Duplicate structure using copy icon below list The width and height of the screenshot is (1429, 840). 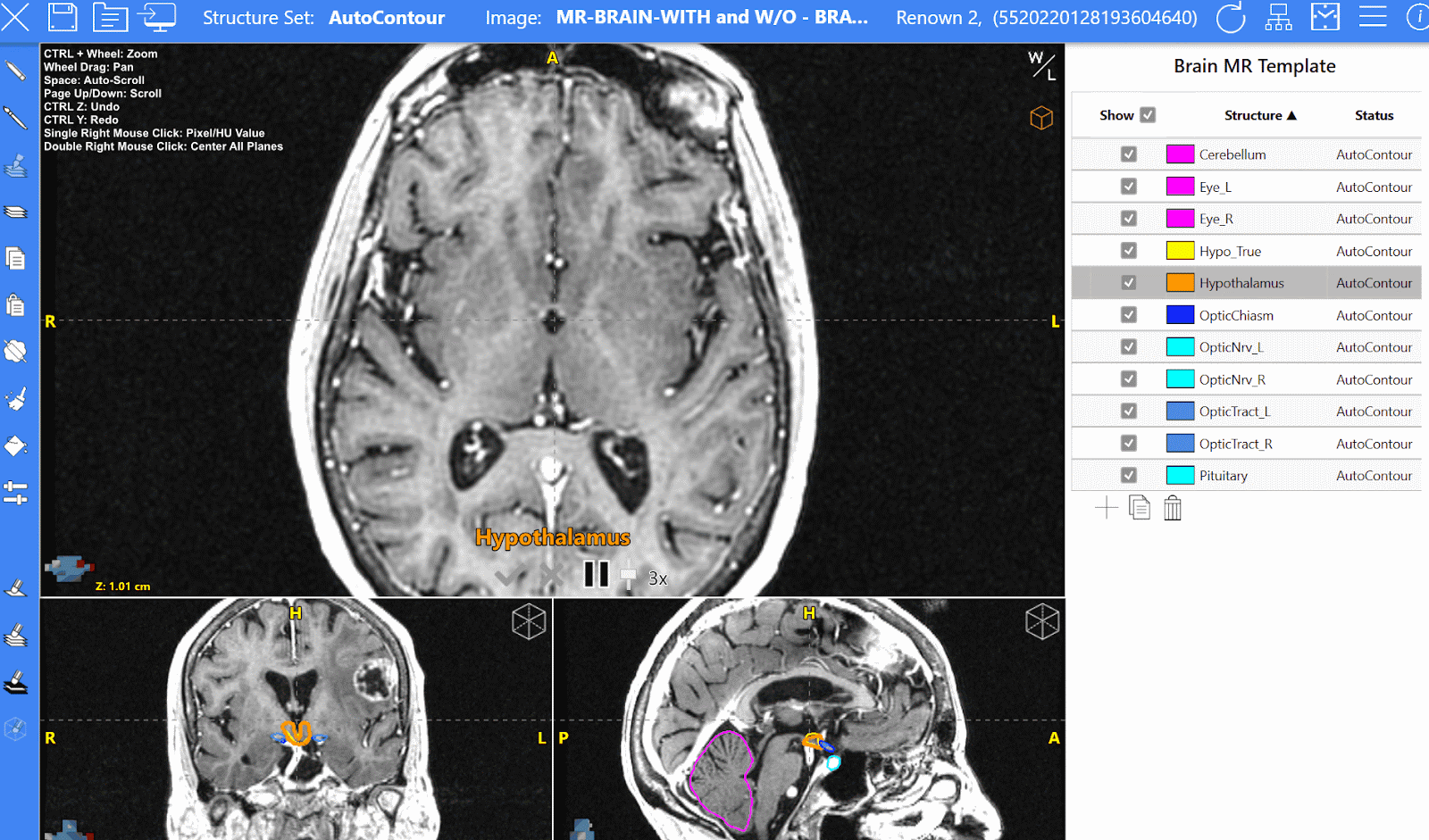pos(1140,508)
